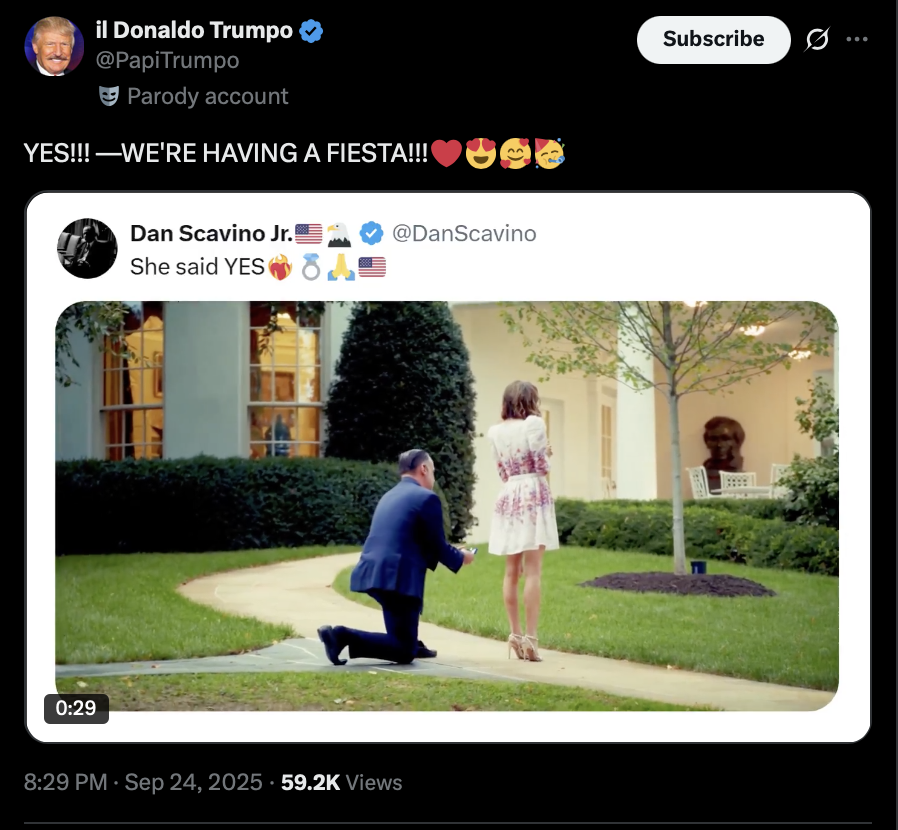Image resolution: width=898 pixels, height=830 pixels.
Task: Open the three-dot more options menu
Action: (x=857, y=40)
